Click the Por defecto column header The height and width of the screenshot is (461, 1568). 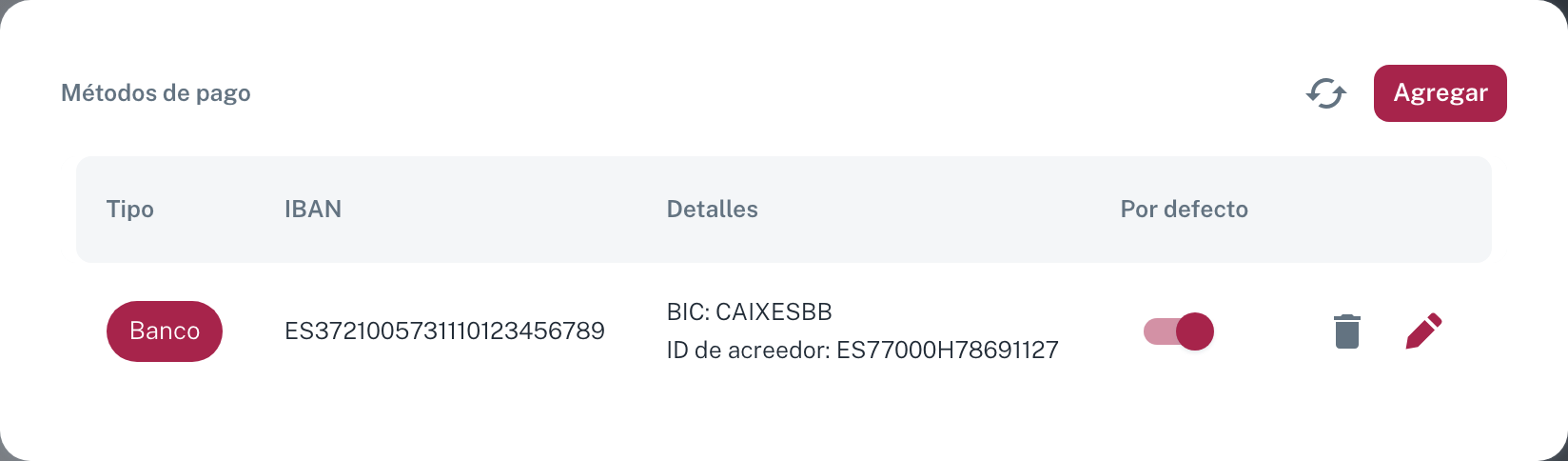click(1185, 210)
